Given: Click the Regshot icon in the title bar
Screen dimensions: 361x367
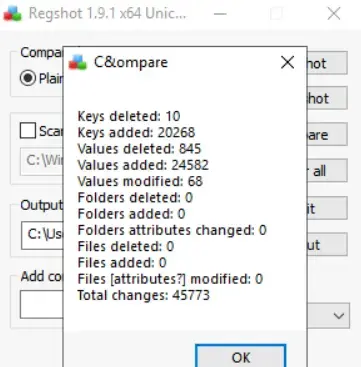Looking at the screenshot, I should click(12, 14).
